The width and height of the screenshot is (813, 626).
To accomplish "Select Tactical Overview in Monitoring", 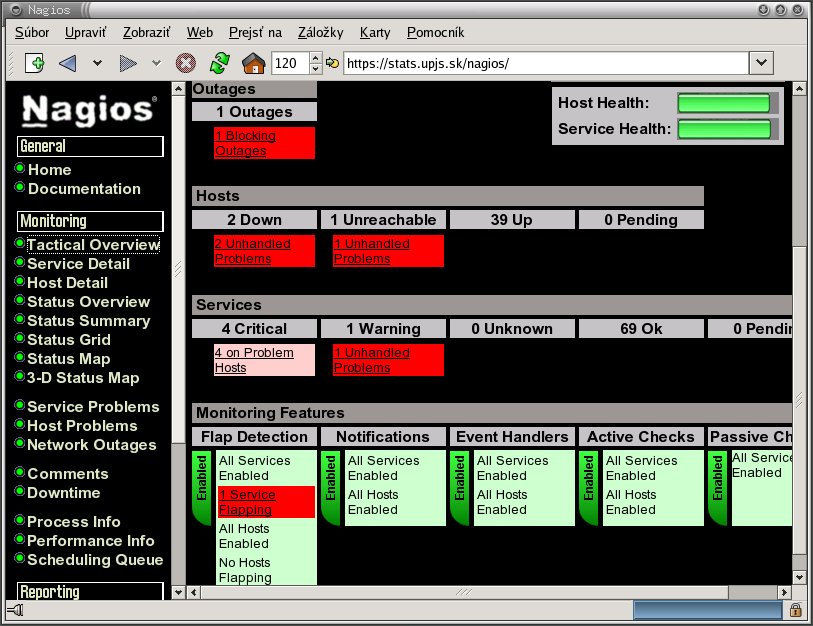I will pyautogui.click(x=93, y=245).
